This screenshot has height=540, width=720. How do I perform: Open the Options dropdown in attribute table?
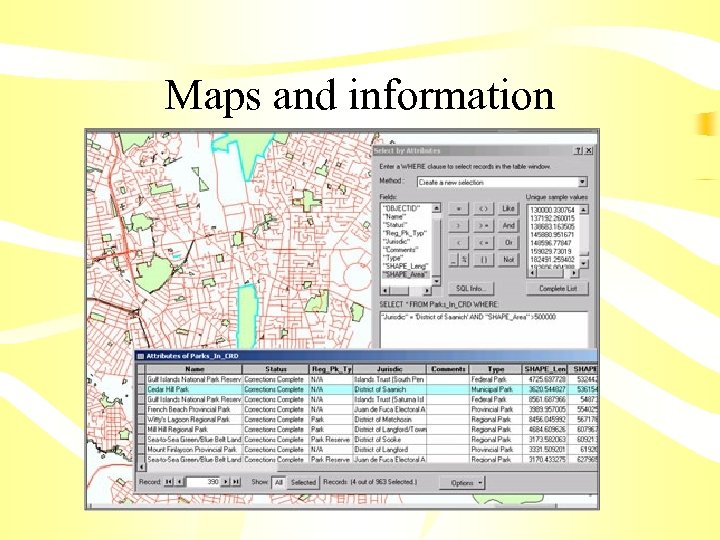click(462, 483)
